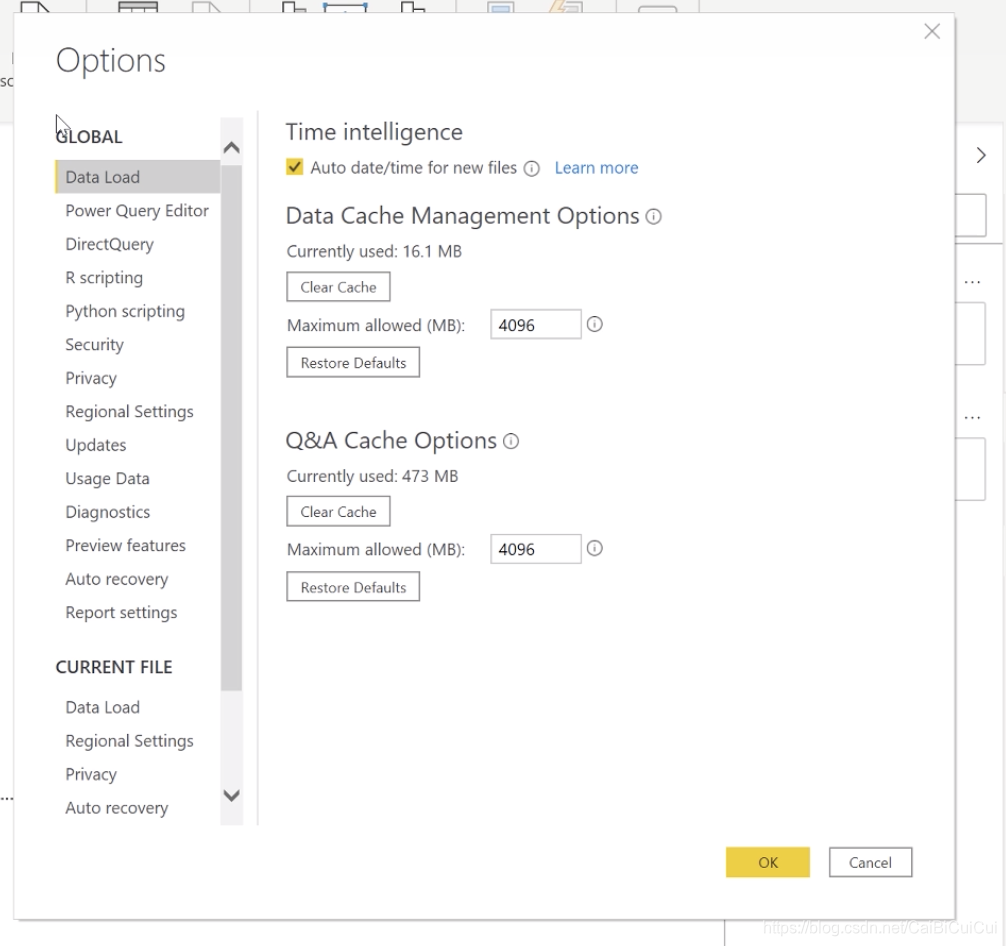
Task: Clear the Data Cache
Action: point(338,287)
